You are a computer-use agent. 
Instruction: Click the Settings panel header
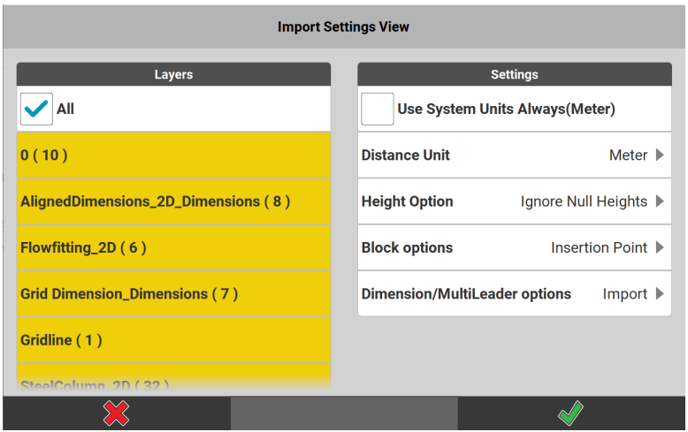pos(514,74)
